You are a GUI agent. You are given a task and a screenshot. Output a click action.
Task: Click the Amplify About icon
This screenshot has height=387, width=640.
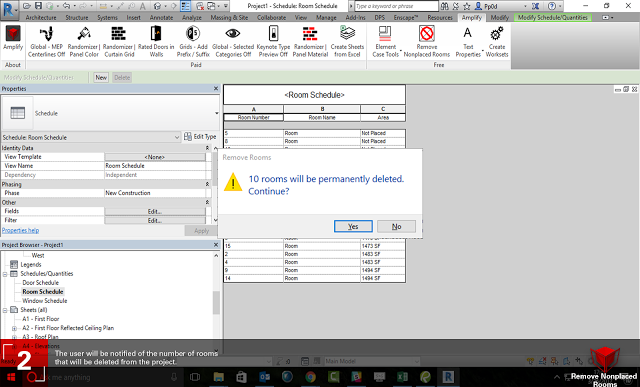click(13, 38)
